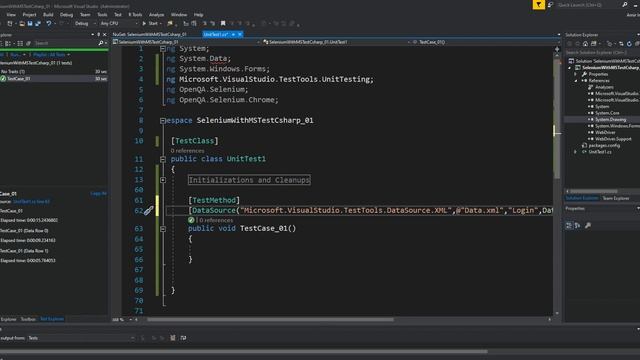Switch to the Toolbox tab at bottom left

[28, 319]
